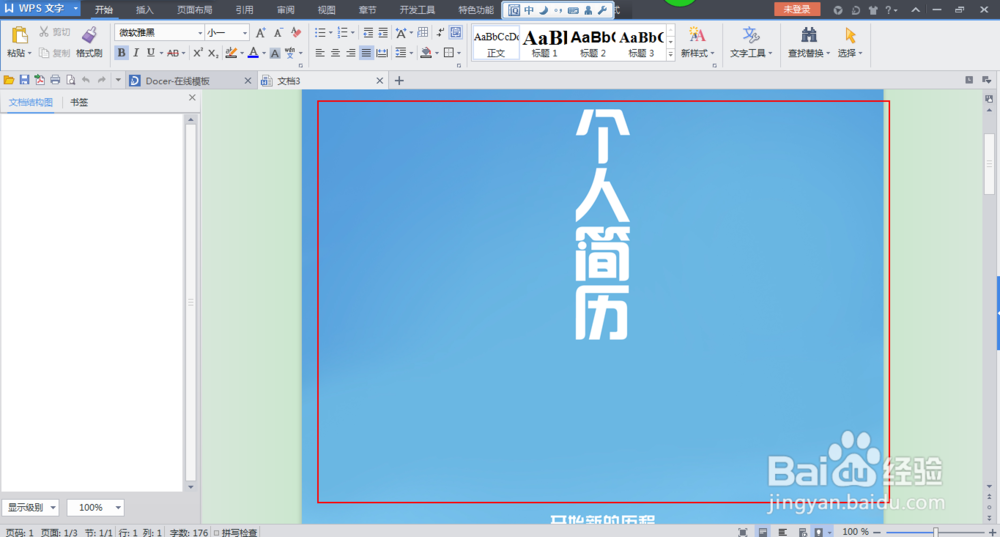This screenshot has width=1000, height=537.
Task: Toggle spell check box in status bar
Action: [217, 533]
